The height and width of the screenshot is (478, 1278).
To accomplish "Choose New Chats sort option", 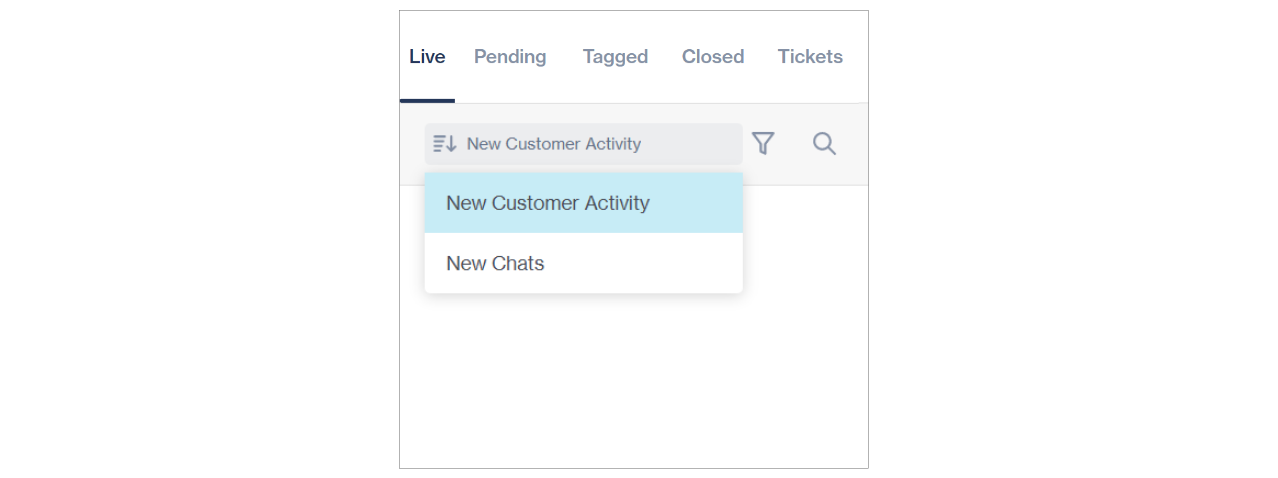I will click(x=495, y=264).
